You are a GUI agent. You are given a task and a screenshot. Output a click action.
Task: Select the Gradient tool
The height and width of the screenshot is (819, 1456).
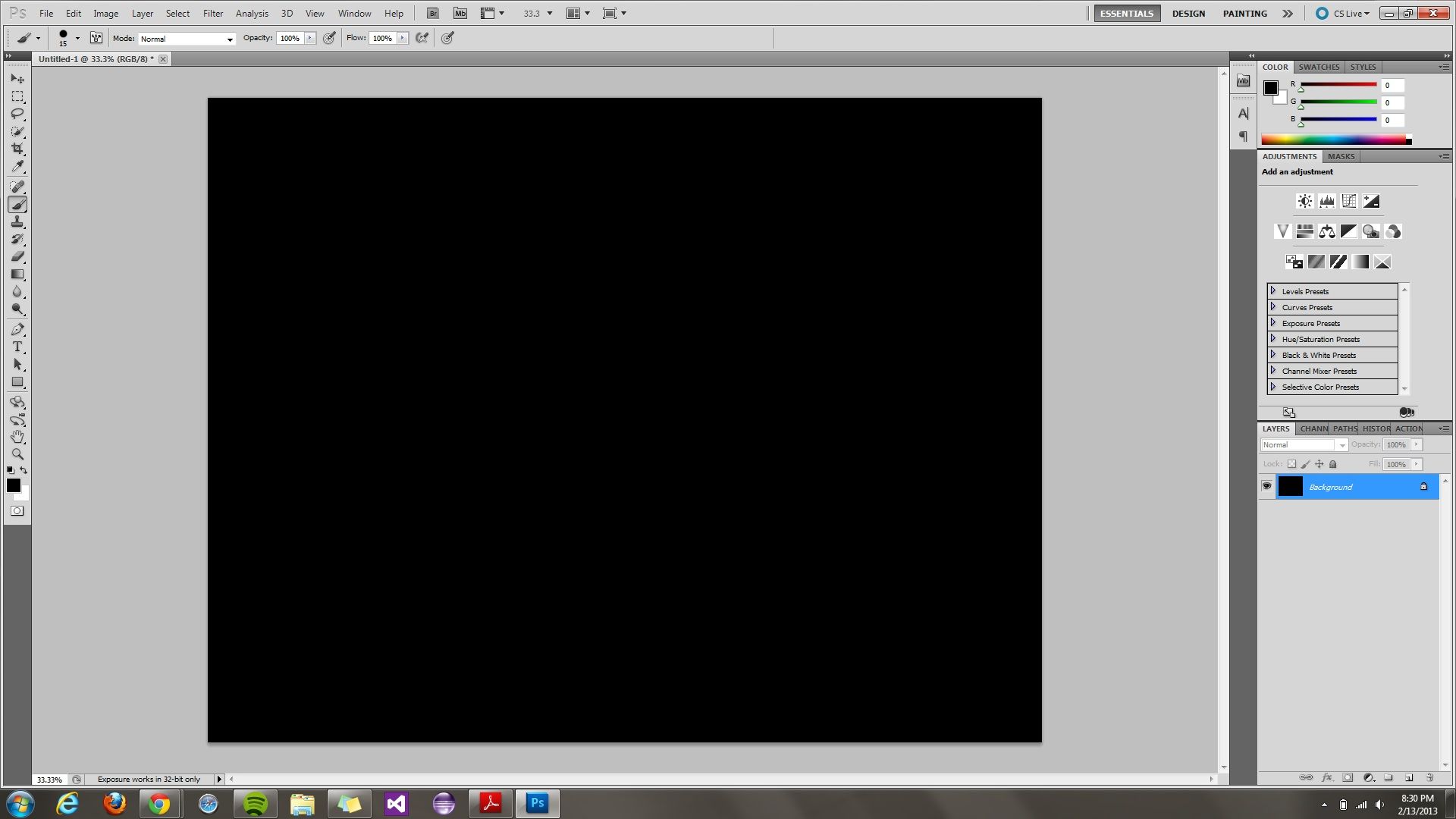(x=17, y=274)
